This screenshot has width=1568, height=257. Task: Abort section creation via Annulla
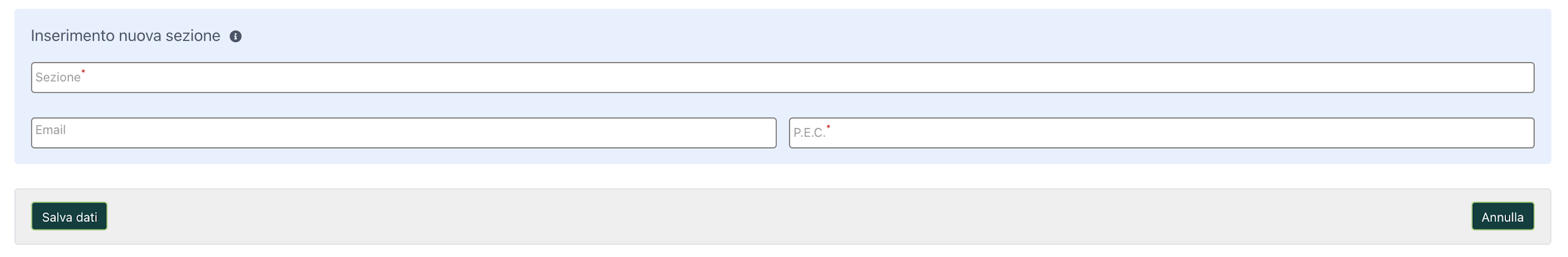[x=1503, y=216]
